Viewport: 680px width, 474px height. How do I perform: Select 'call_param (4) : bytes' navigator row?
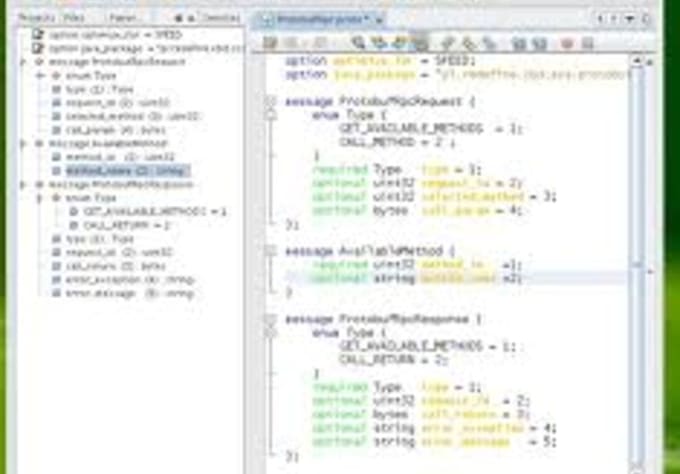115,130
